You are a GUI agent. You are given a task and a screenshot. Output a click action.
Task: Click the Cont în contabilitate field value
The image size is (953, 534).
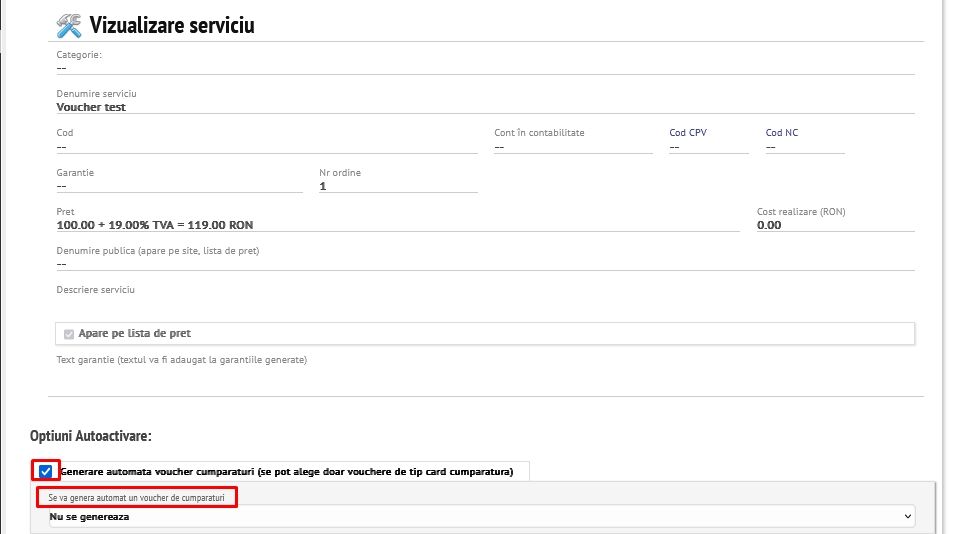click(x=499, y=147)
